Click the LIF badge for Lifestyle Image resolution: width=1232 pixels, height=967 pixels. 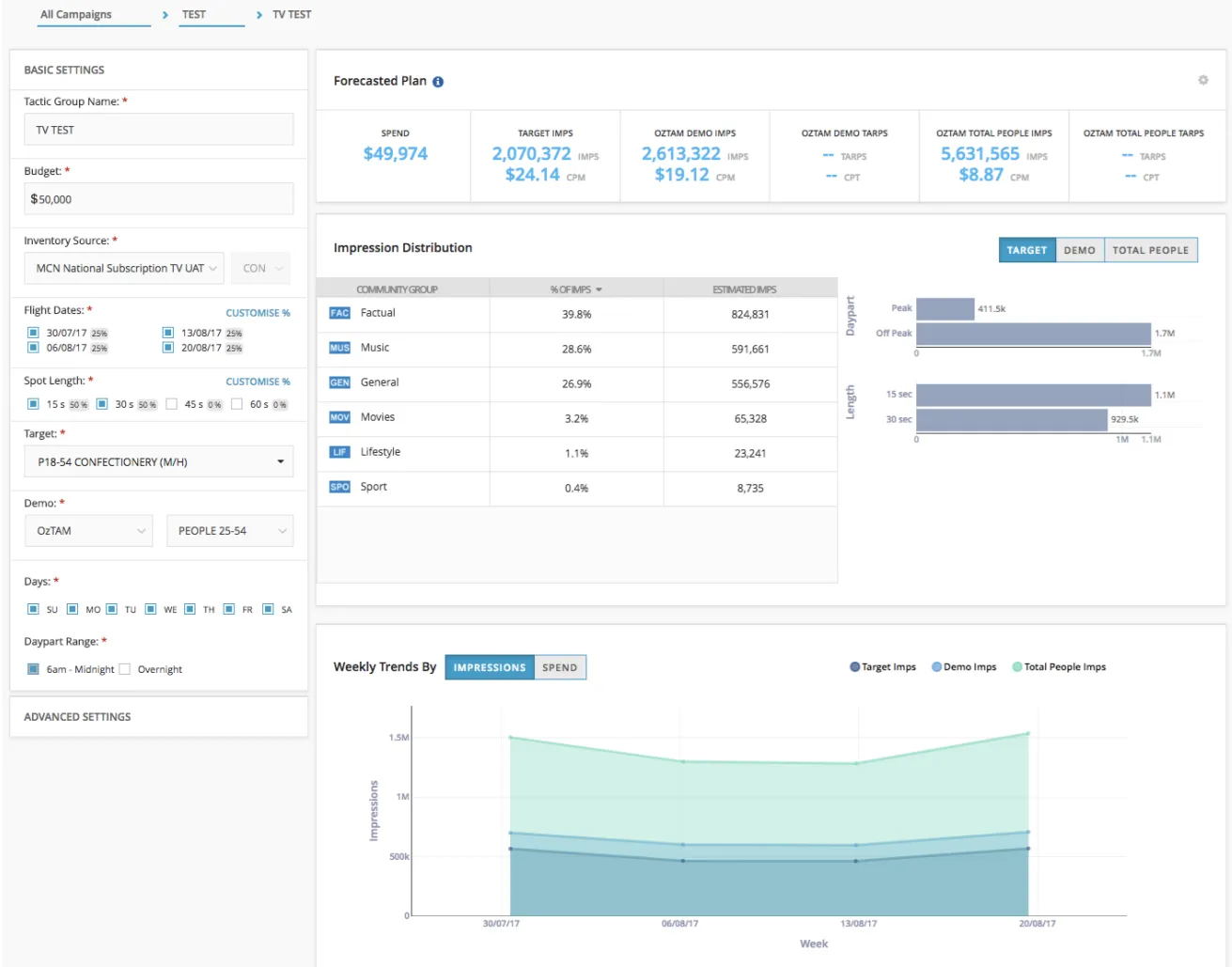click(339, 452)
